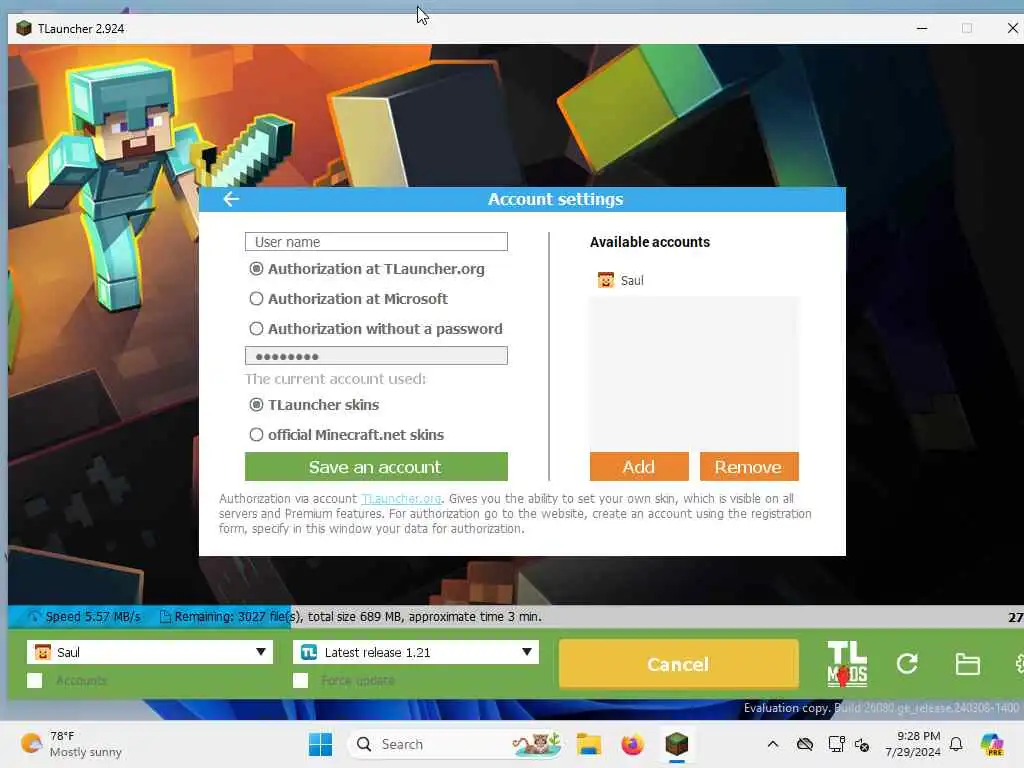
Task: Toggle the Force update checkbox
Action: pos(300,680)
